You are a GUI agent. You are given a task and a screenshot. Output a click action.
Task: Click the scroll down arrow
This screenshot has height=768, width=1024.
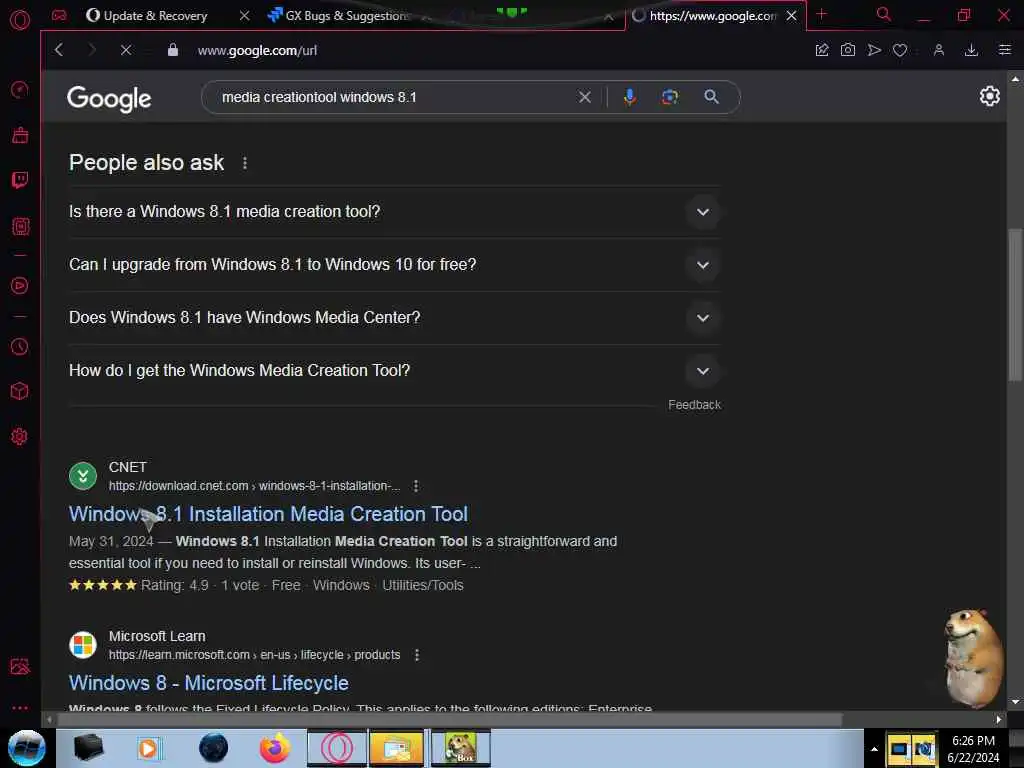[x=1015, y=702]
